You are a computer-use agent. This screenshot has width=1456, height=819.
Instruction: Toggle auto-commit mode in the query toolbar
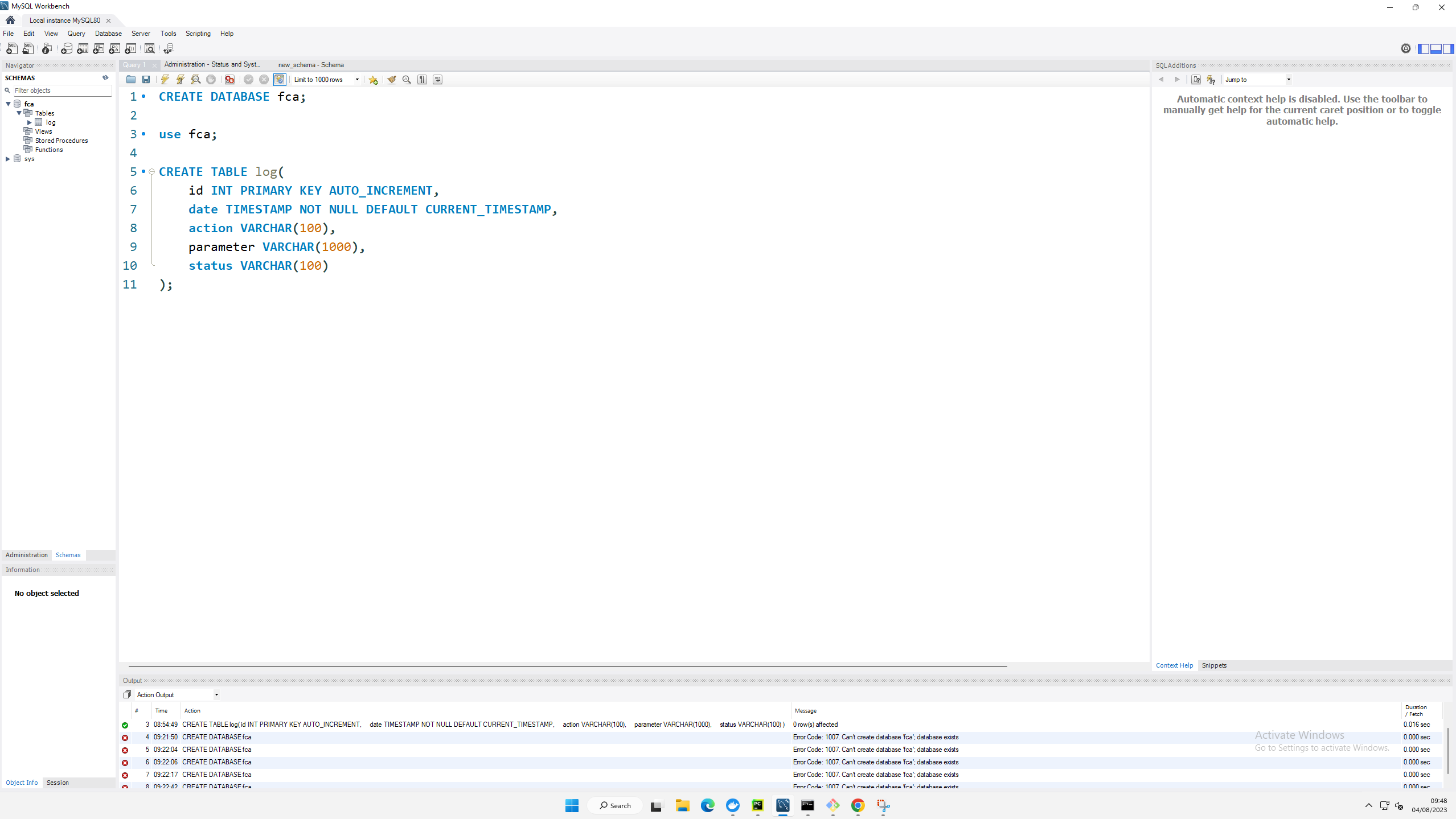click(280, 80)
